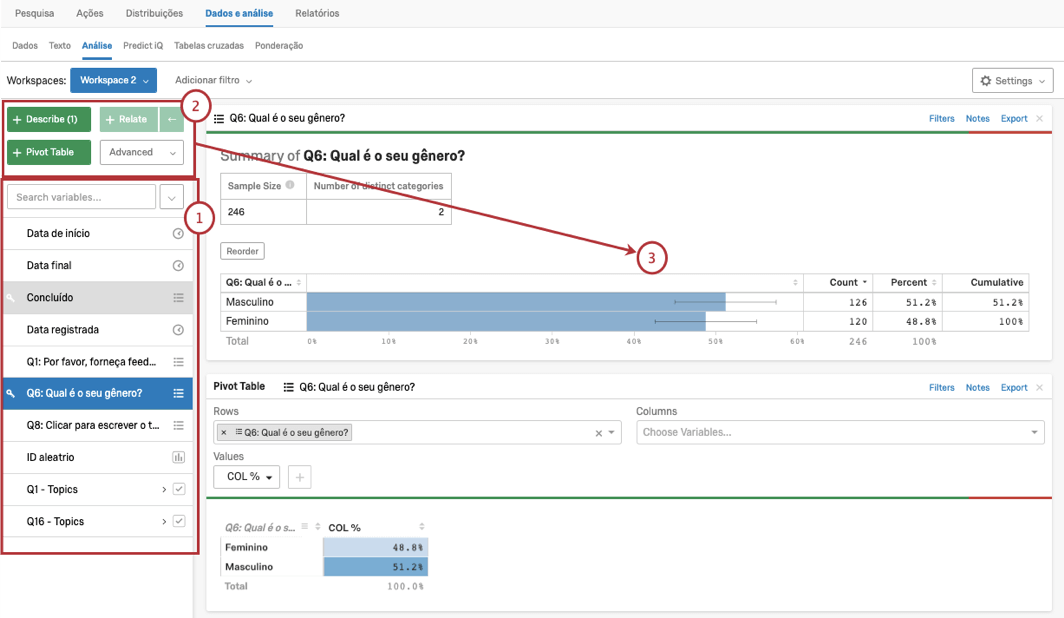Open Filters on the Pivot Table card
Image resolution: width=1064 pixels, height=618 pixels.
point(942,387)
